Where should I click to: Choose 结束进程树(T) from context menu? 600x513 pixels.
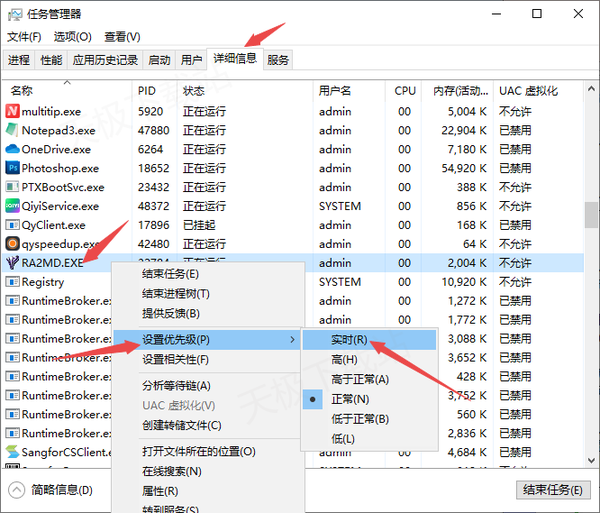point(175,294)
